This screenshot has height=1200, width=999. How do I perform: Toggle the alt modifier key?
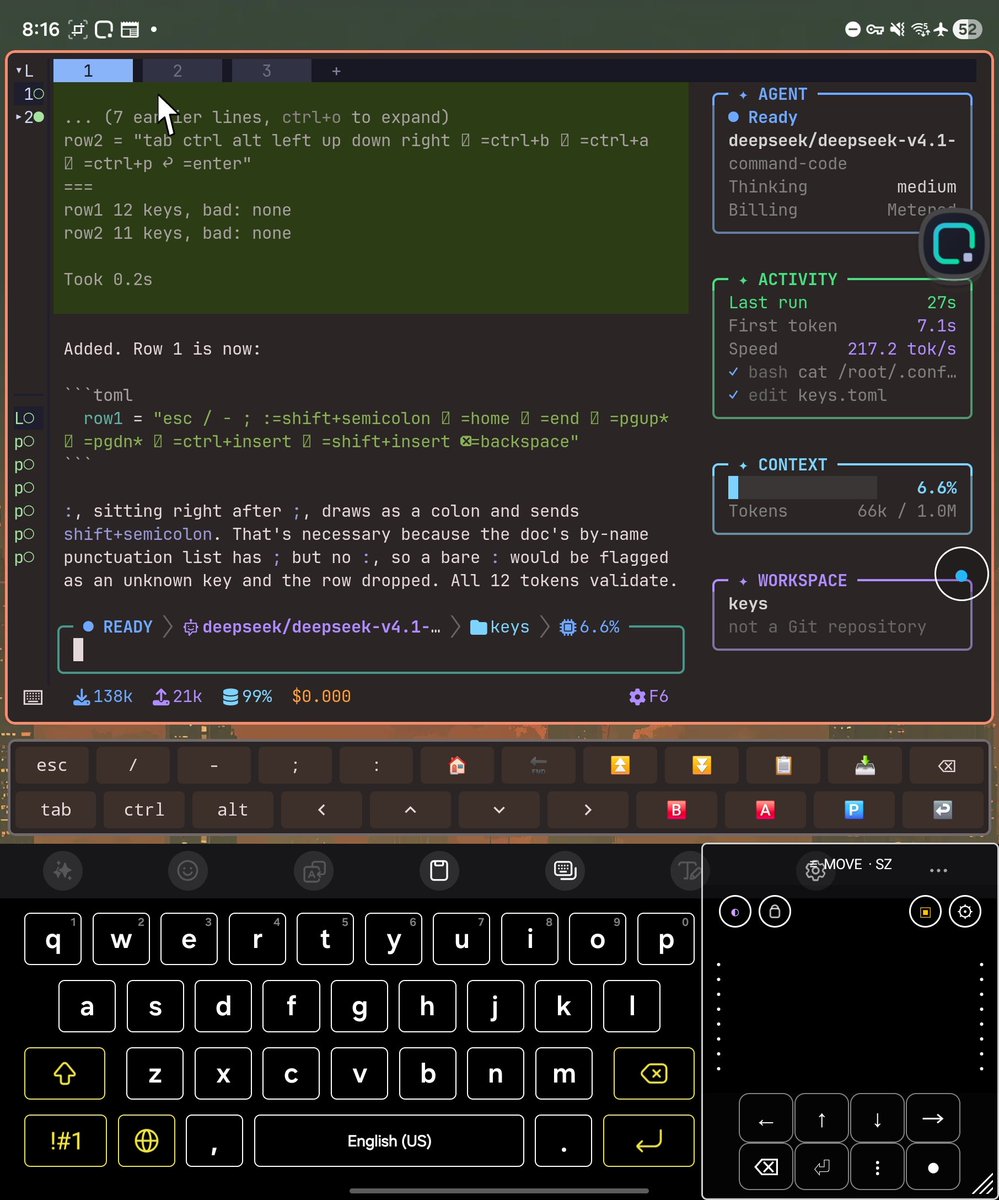coord(232,809)
